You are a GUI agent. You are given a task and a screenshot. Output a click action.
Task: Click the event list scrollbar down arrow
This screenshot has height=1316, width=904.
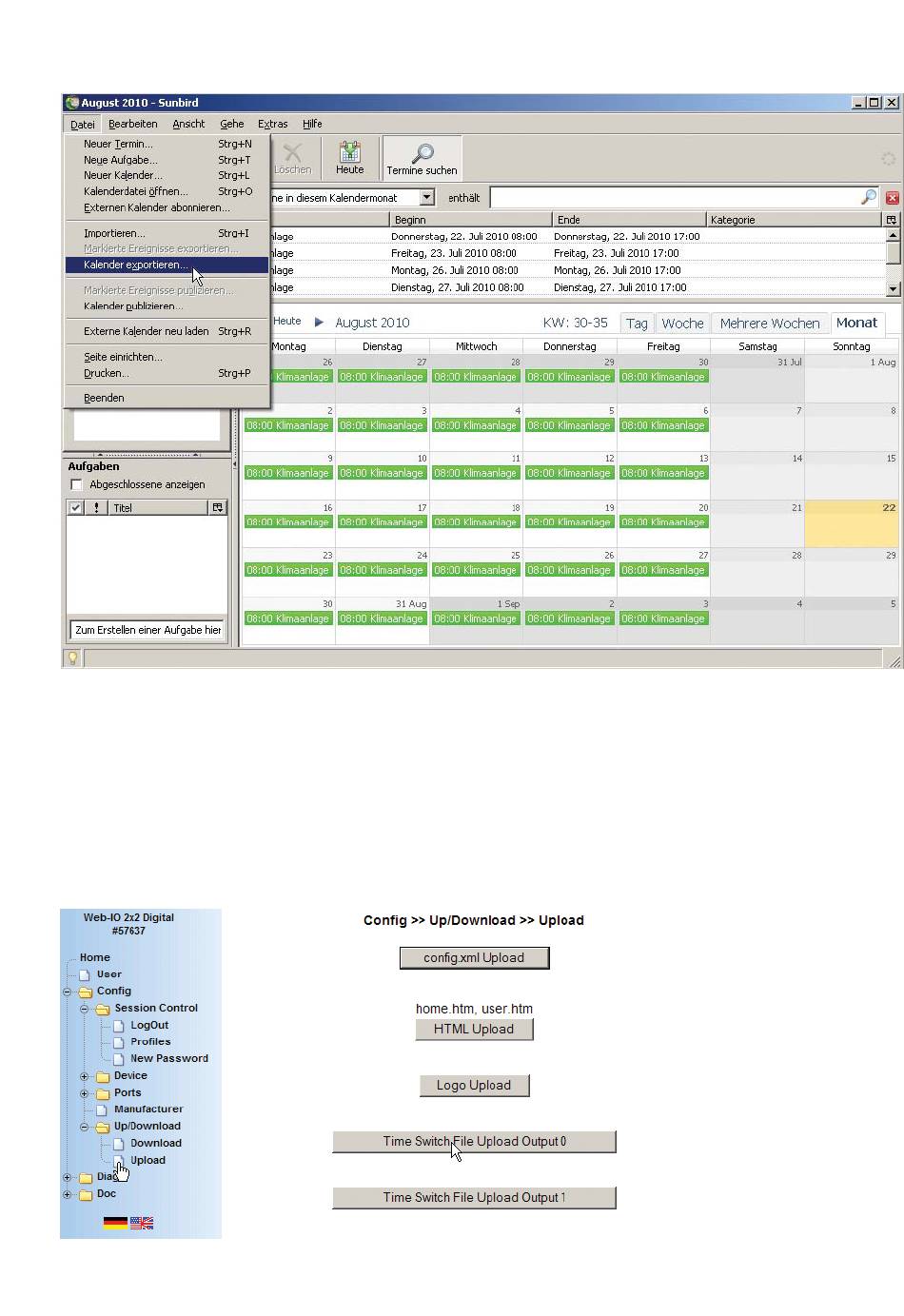click(x=893, y=287)
